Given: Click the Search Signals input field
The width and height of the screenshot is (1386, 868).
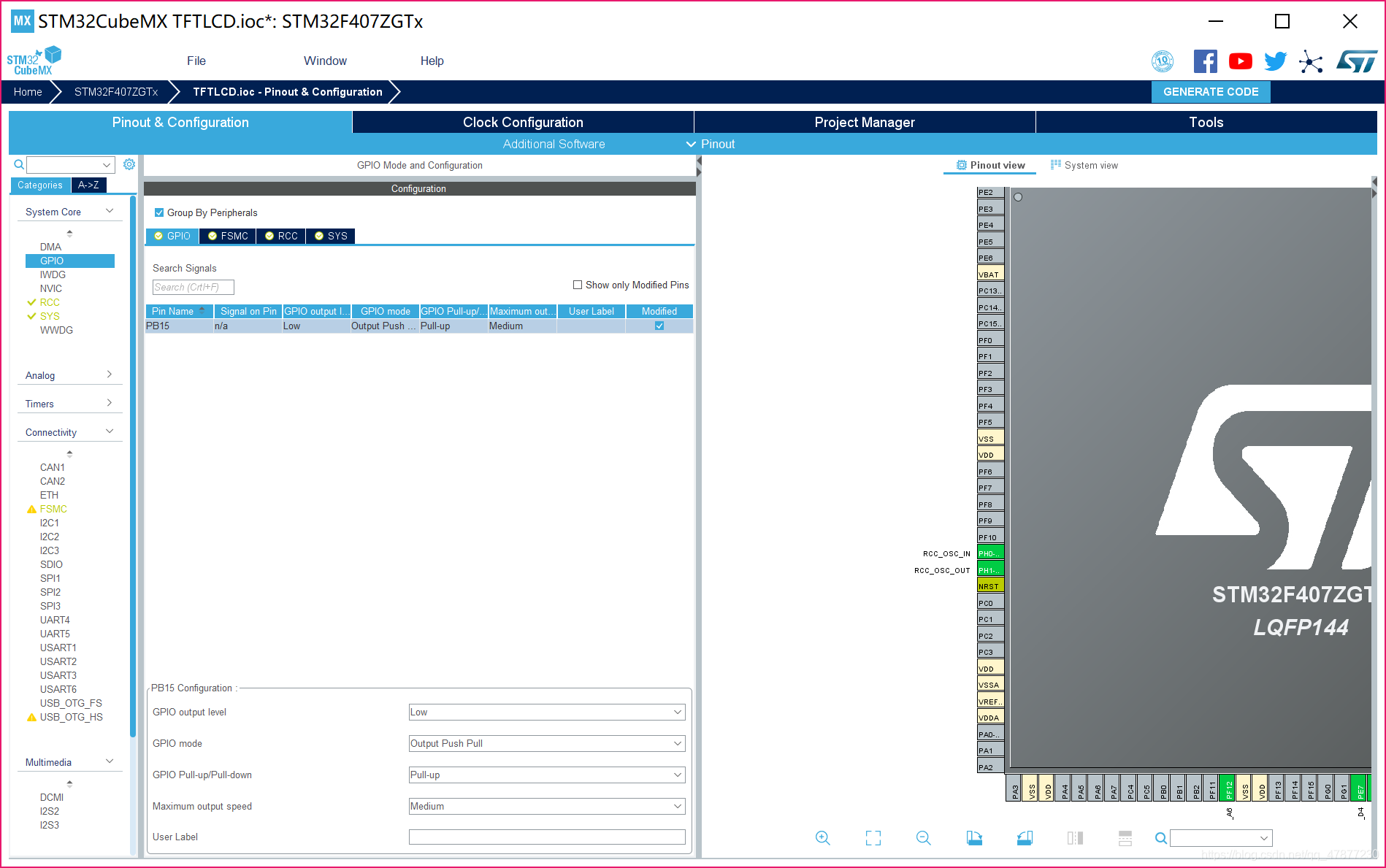Looking at the screenshot, I should [194, 287].
